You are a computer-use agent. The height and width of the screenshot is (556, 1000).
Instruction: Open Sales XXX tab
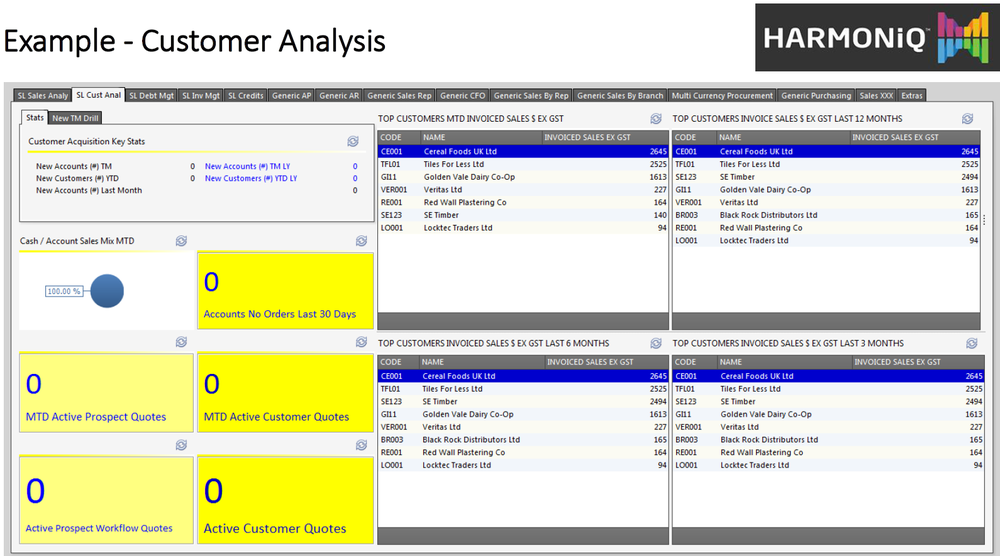click(876, 96)
